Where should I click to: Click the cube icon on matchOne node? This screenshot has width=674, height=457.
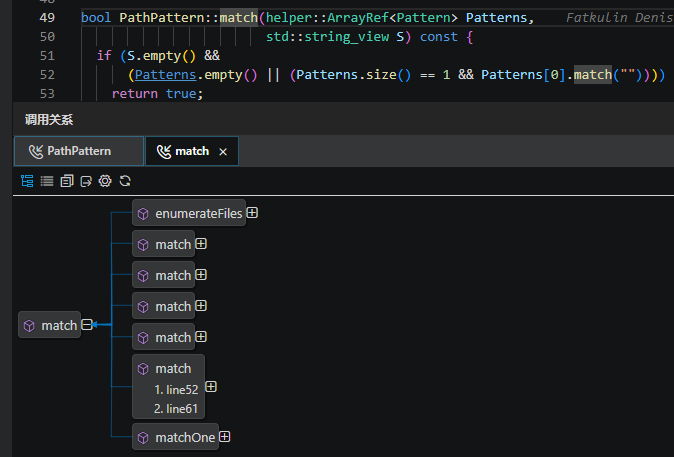(x=143, y=438)
